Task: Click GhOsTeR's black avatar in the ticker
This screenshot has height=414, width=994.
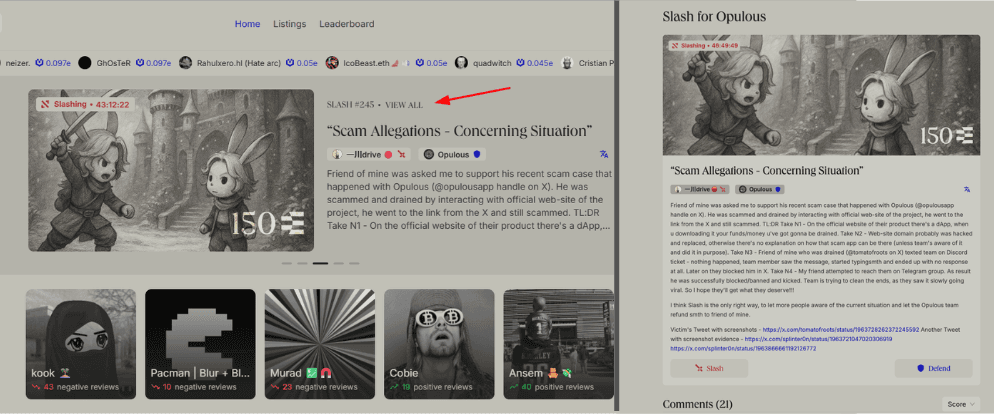Action: 85,62
